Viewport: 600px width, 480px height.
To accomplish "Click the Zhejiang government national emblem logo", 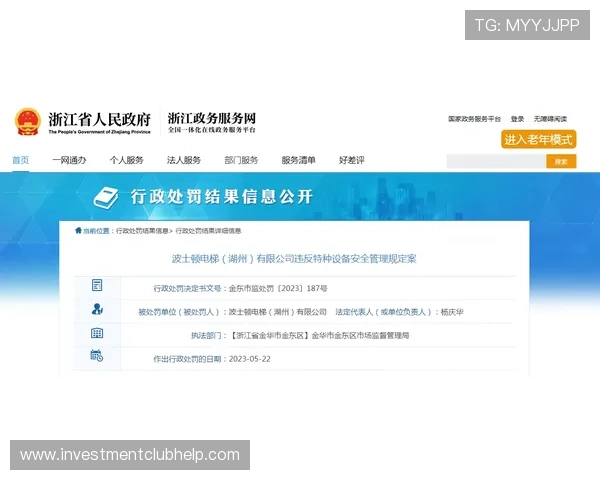I will pos(28,122).
